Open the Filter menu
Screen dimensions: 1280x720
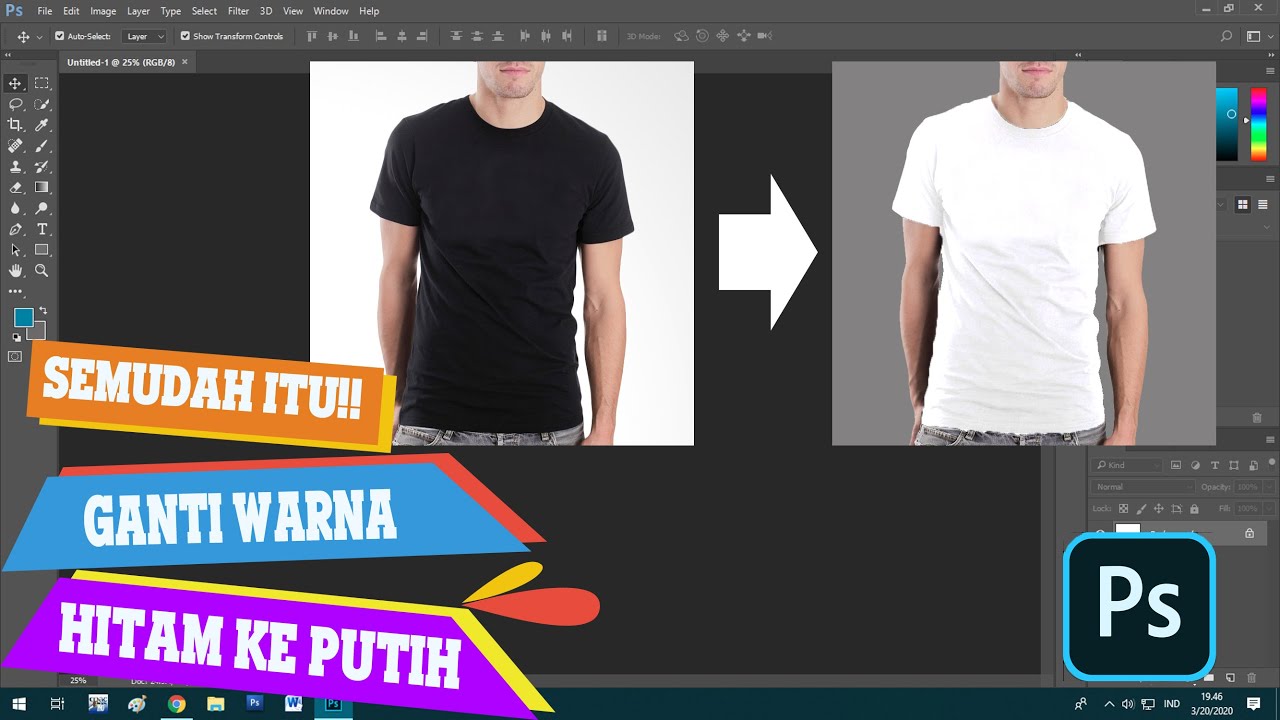click(x=238, y=11)
